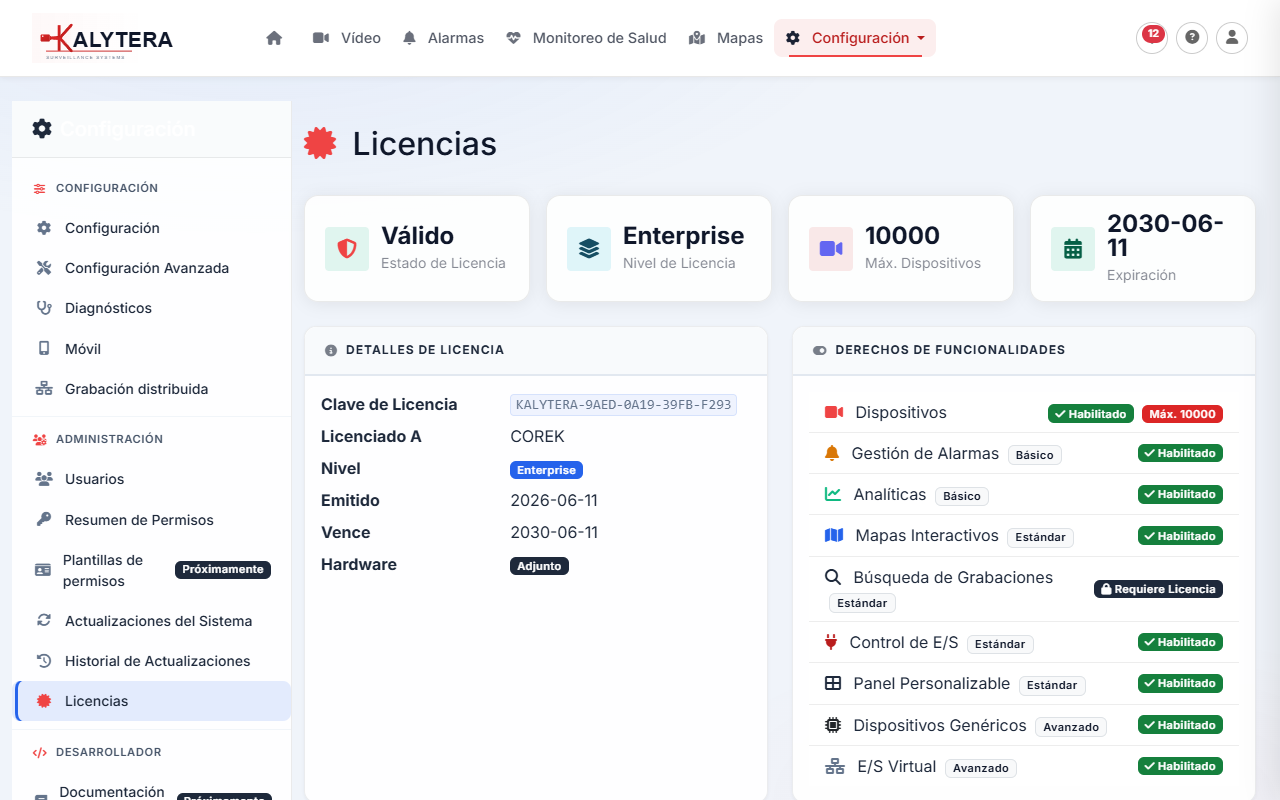The width and height of the screenshot is (1280, 800).
Task: Click the Desarrollador section heading
Action: pyautogui.click(x=109, y=752)
